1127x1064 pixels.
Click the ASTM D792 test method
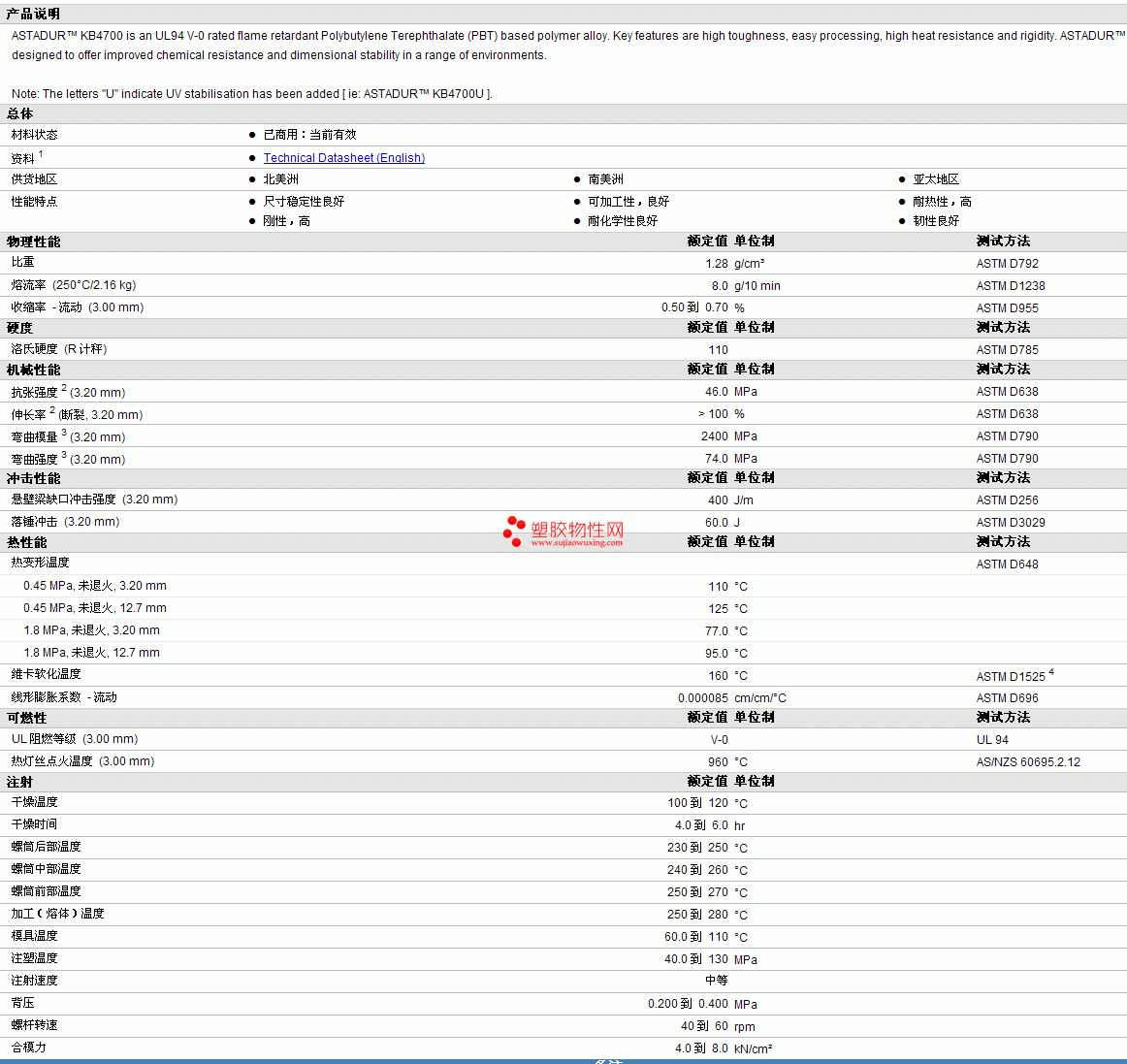[x=1007, y=264]
